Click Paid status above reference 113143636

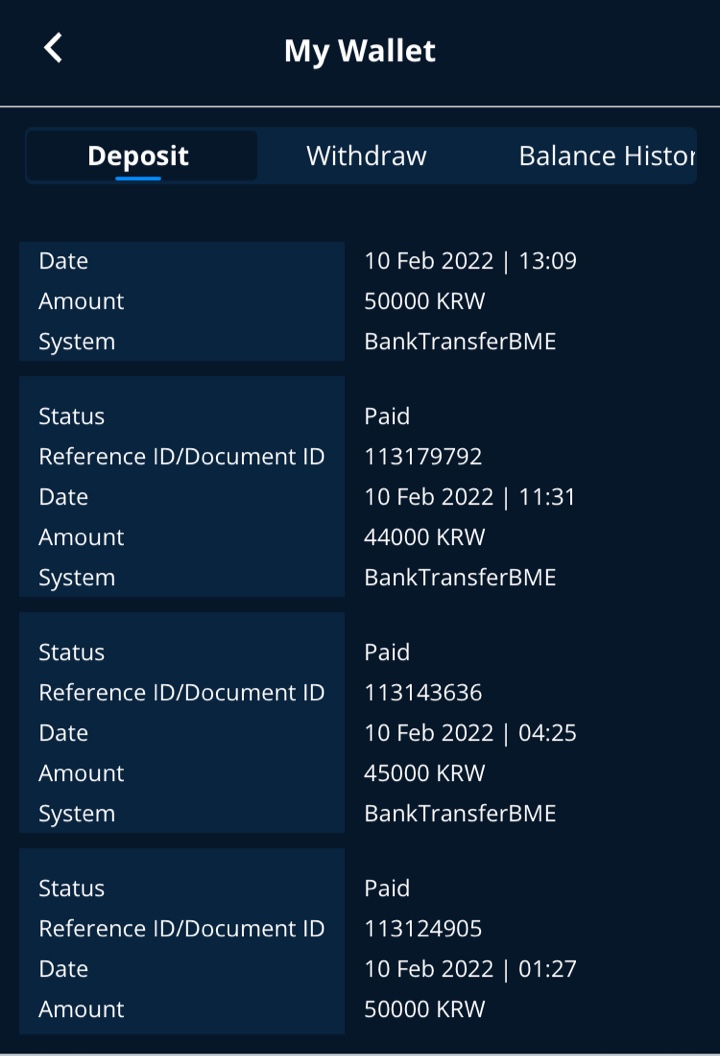387,652
